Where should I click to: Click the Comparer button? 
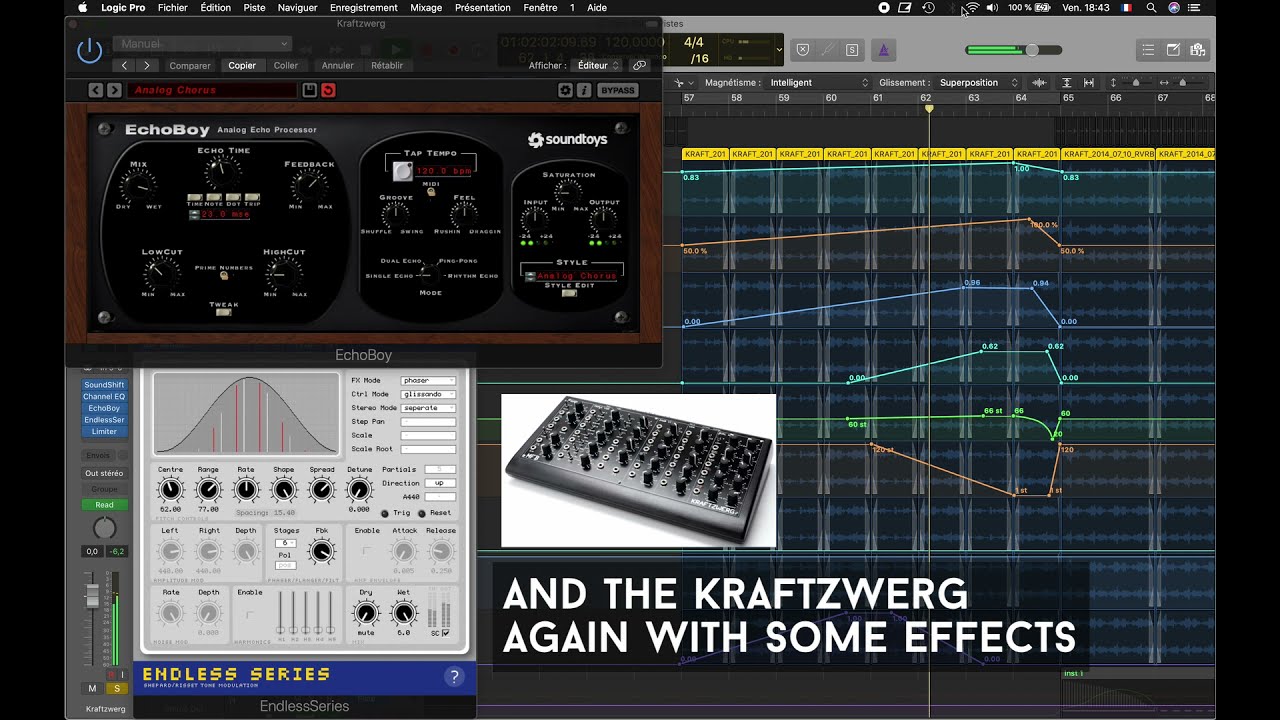190,66
